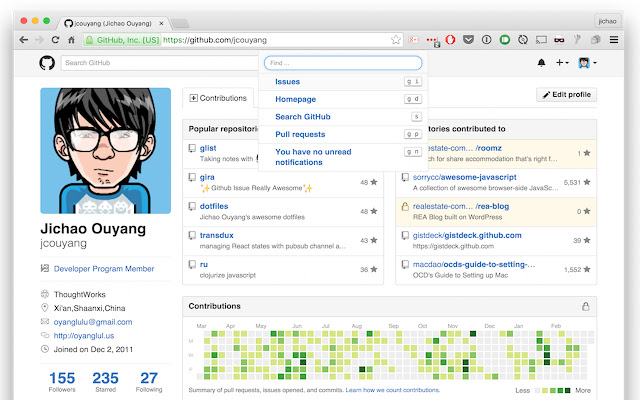Click the star on roomz repository row
Viewport: 640px width, 400px height.
[x=587, y=153]
